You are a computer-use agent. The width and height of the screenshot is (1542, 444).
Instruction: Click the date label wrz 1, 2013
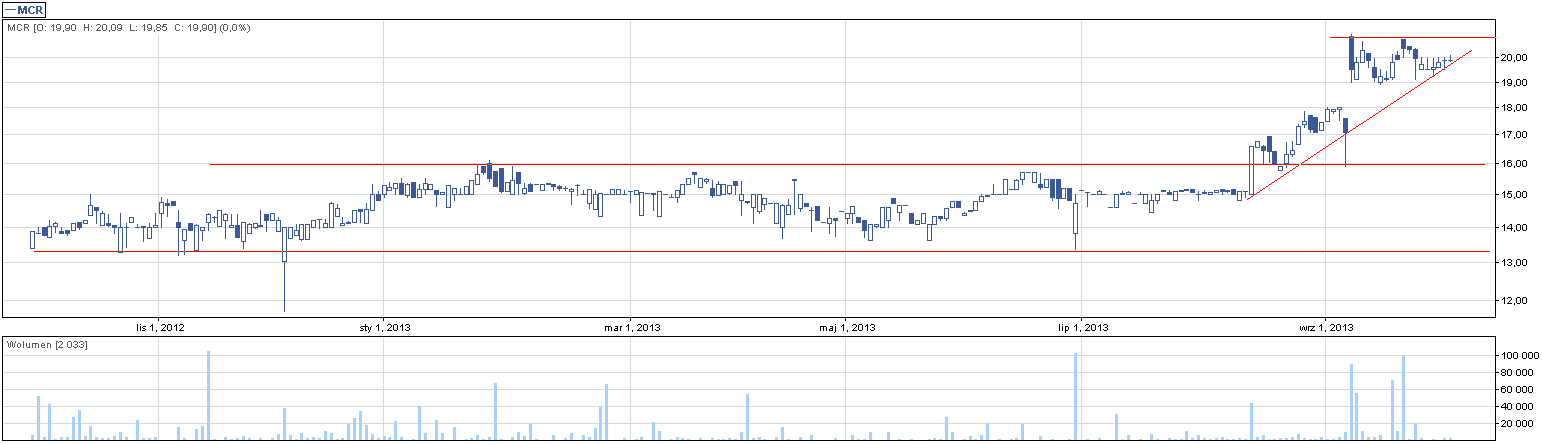point(1326,327)
